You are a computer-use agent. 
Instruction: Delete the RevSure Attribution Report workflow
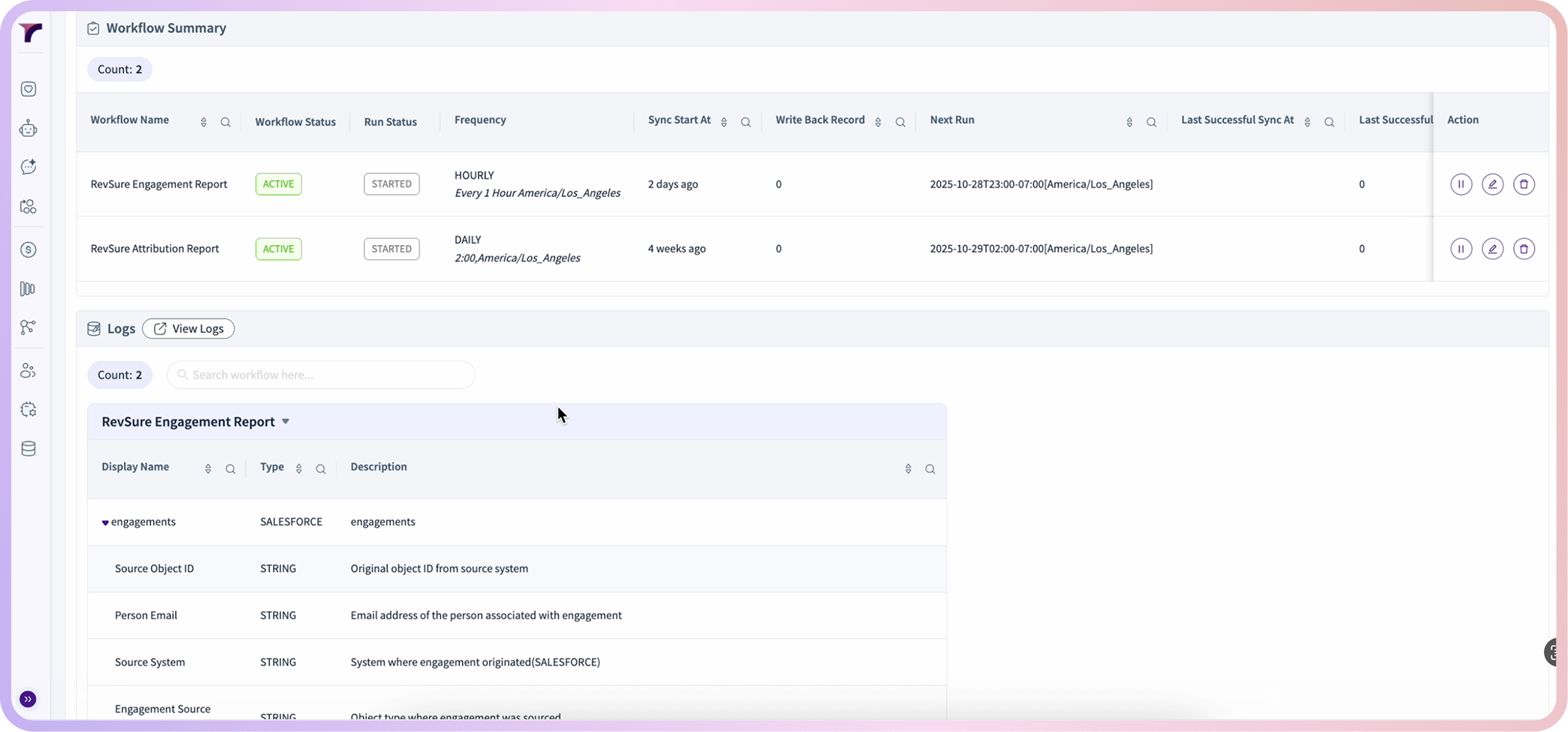(x=1524, y=249)
